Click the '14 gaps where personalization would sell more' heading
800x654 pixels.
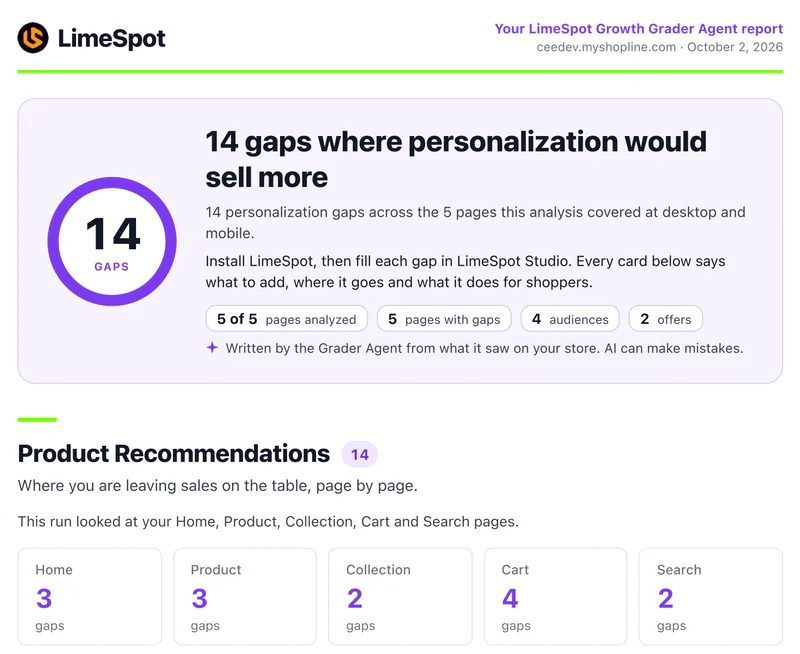click(x=456, y=159)
